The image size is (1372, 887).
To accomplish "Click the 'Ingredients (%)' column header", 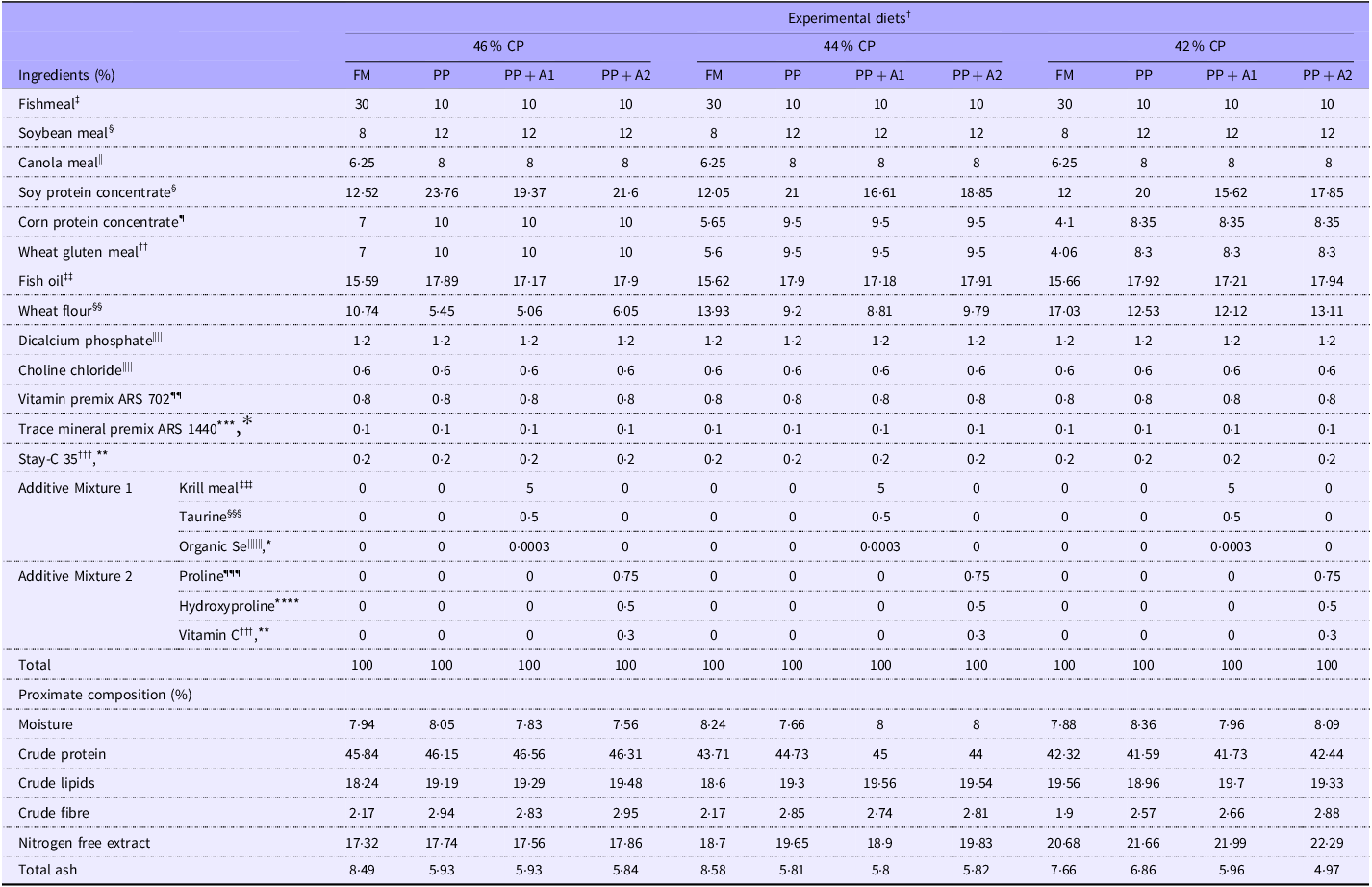I will pyautogui.click(x=66, y=75).
